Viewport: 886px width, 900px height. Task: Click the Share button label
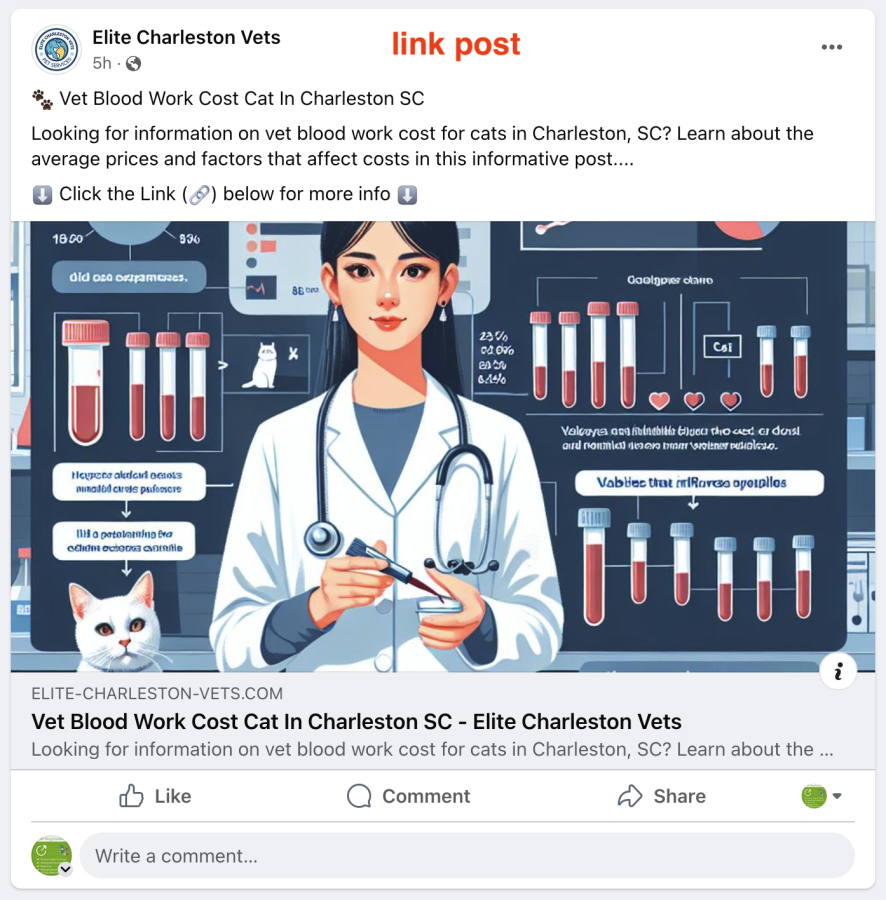click(x=679, y=796)
